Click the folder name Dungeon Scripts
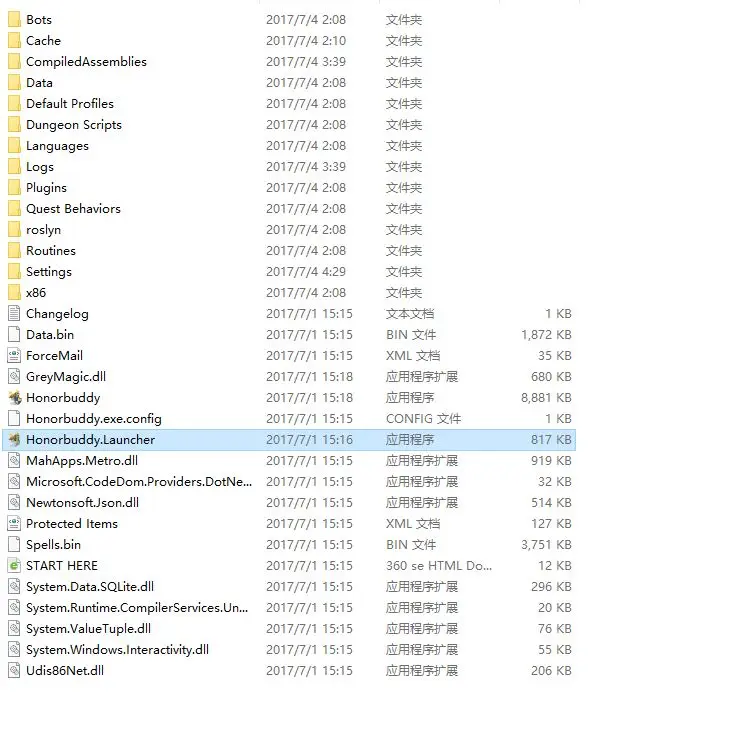 74,124
